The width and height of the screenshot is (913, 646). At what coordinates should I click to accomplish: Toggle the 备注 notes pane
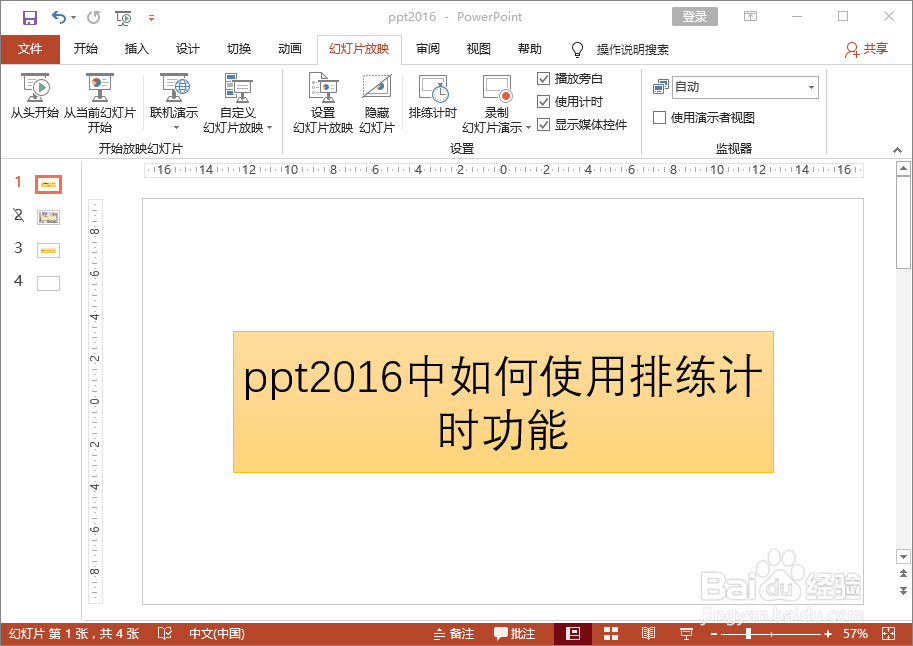454,633
